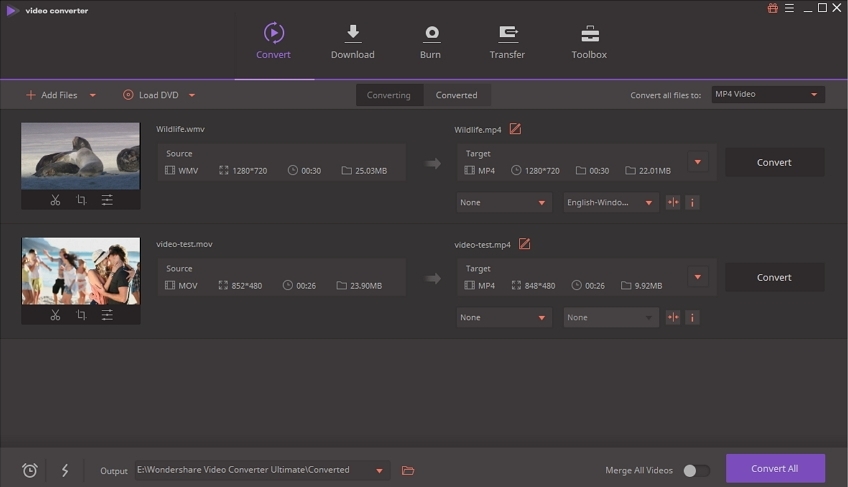Open effects adjustment icon under Wildlife thumbnail
This screenshot has height=487, width=848.
pyautogui.click(x=107, y=200)
